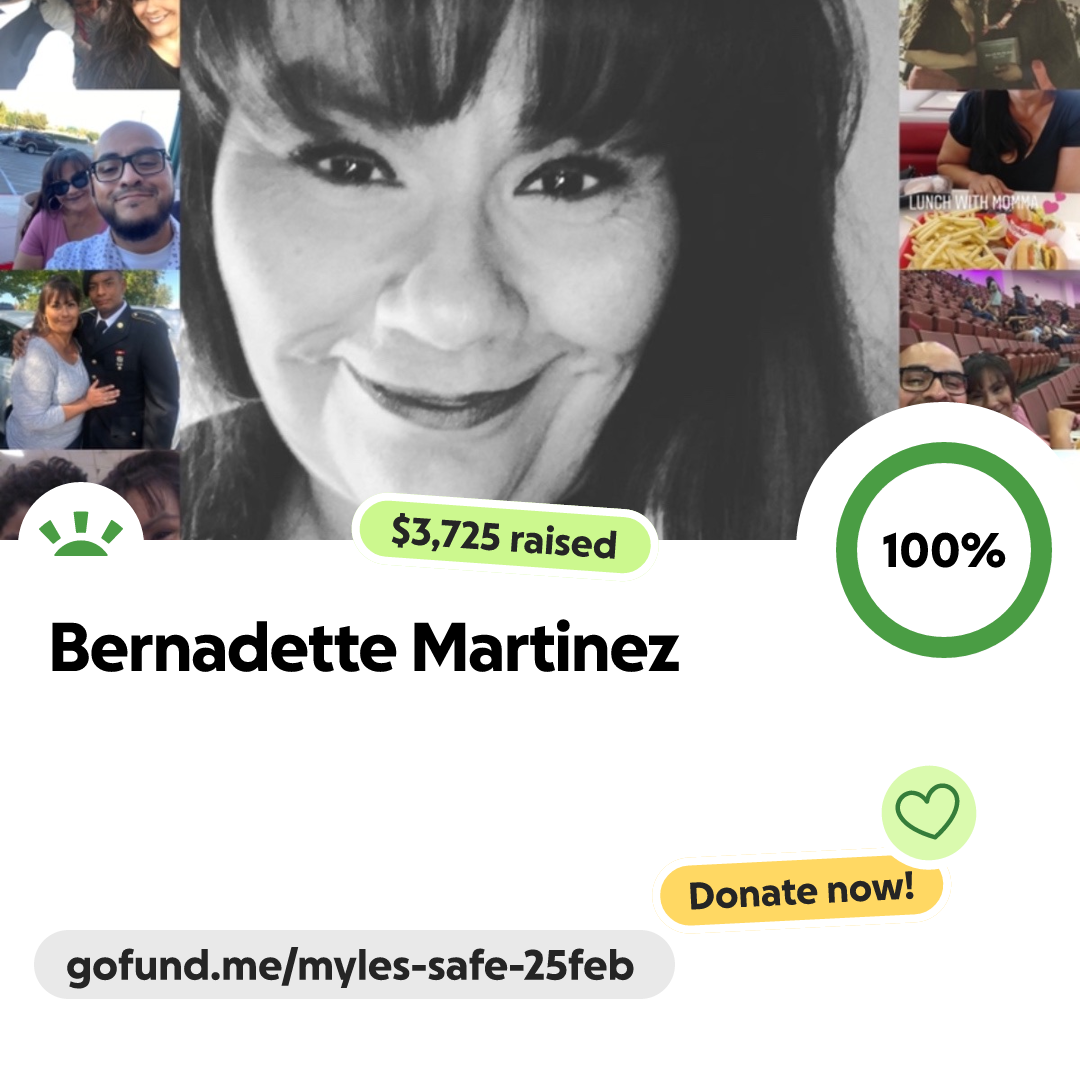Click the Bernadette Martinez title
This screenshot has height=1080, width=1080.
point(364,648)
